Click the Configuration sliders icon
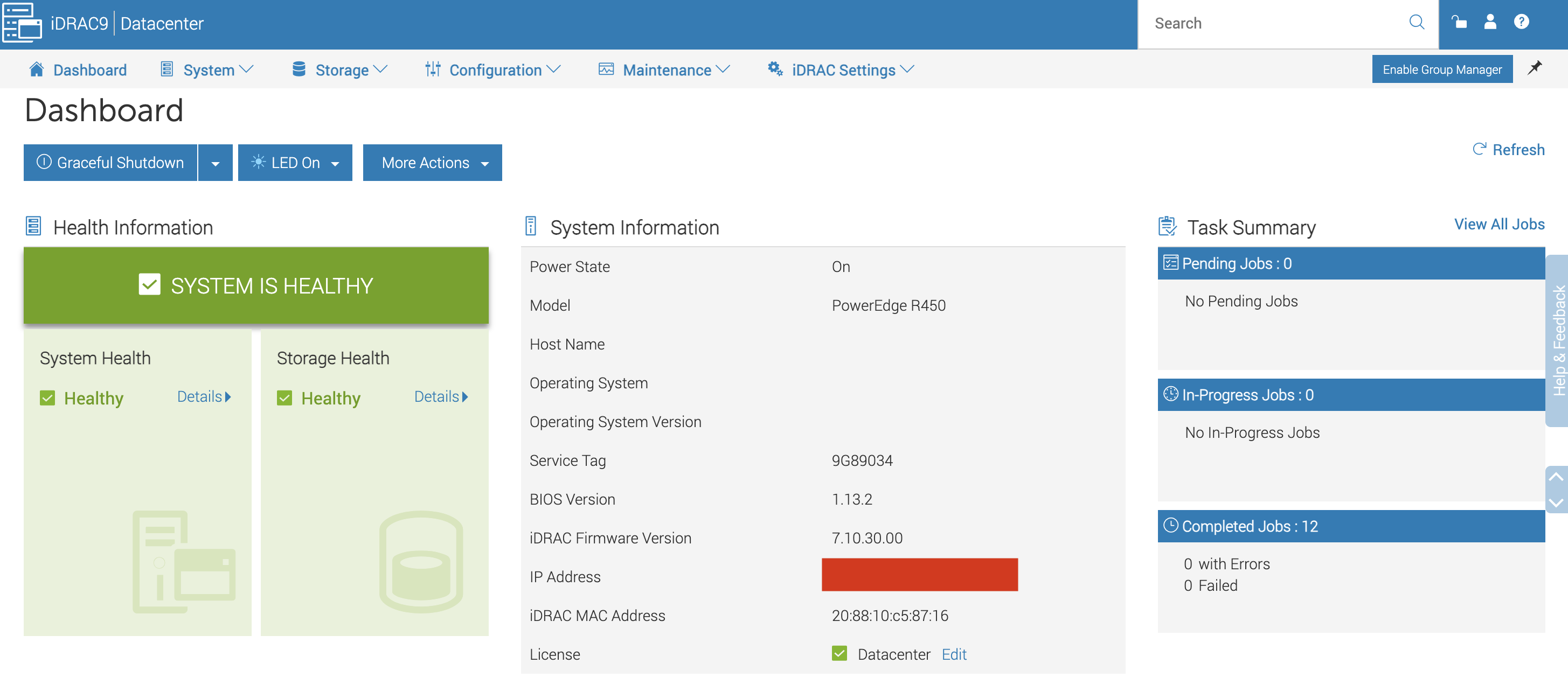 point(433,69)
